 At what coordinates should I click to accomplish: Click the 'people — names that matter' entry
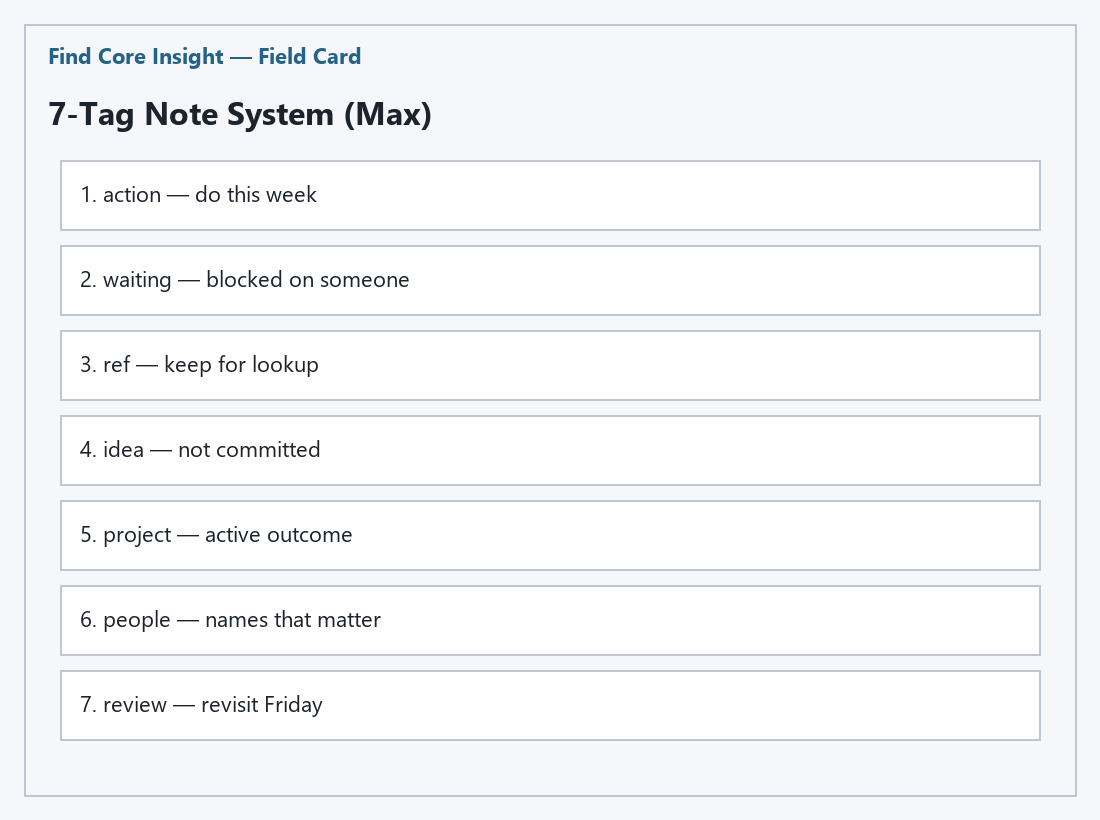click(550, 620)
